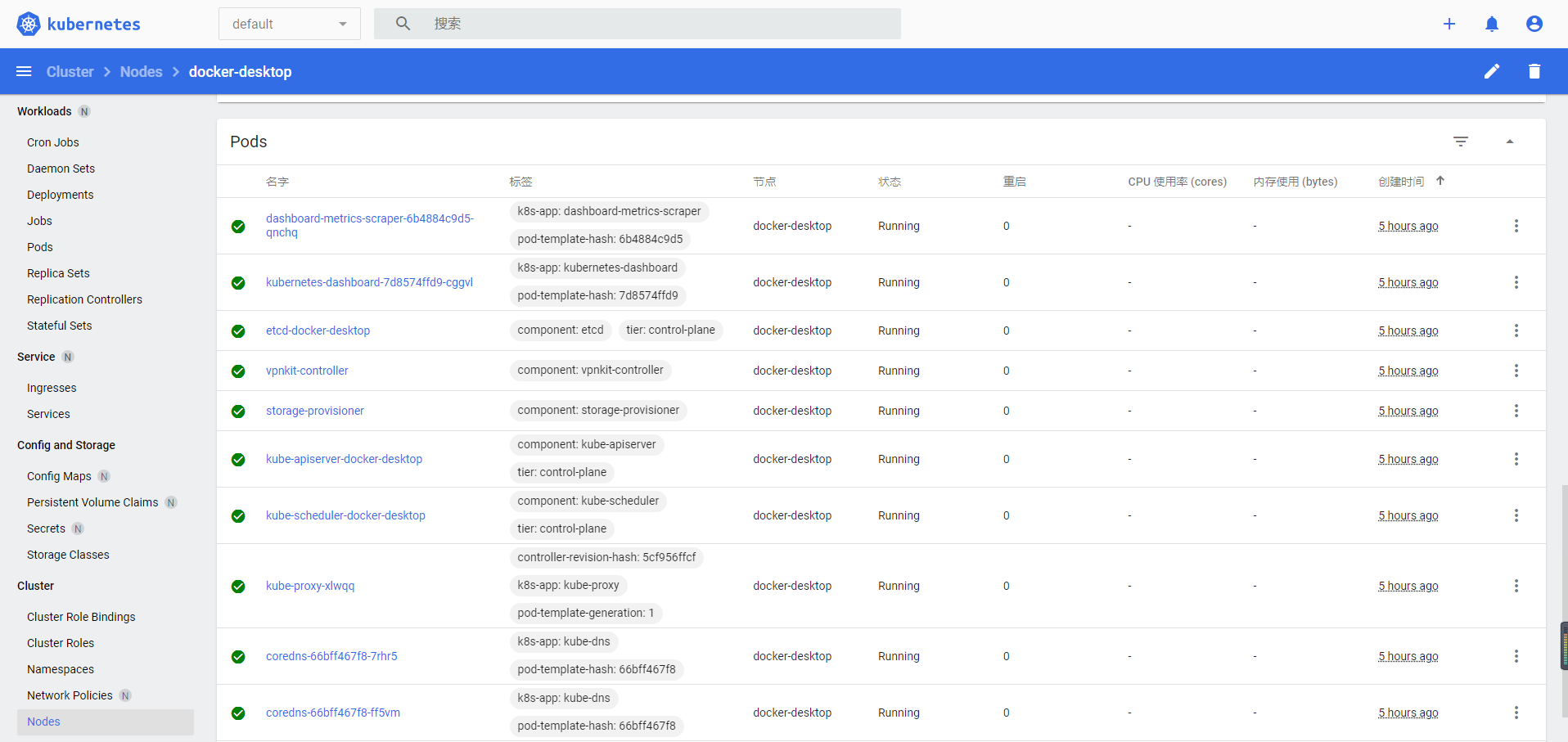Click sort arrow beside 创建时间 column
Viewport: 1568px width, 742px height.
1440,181
